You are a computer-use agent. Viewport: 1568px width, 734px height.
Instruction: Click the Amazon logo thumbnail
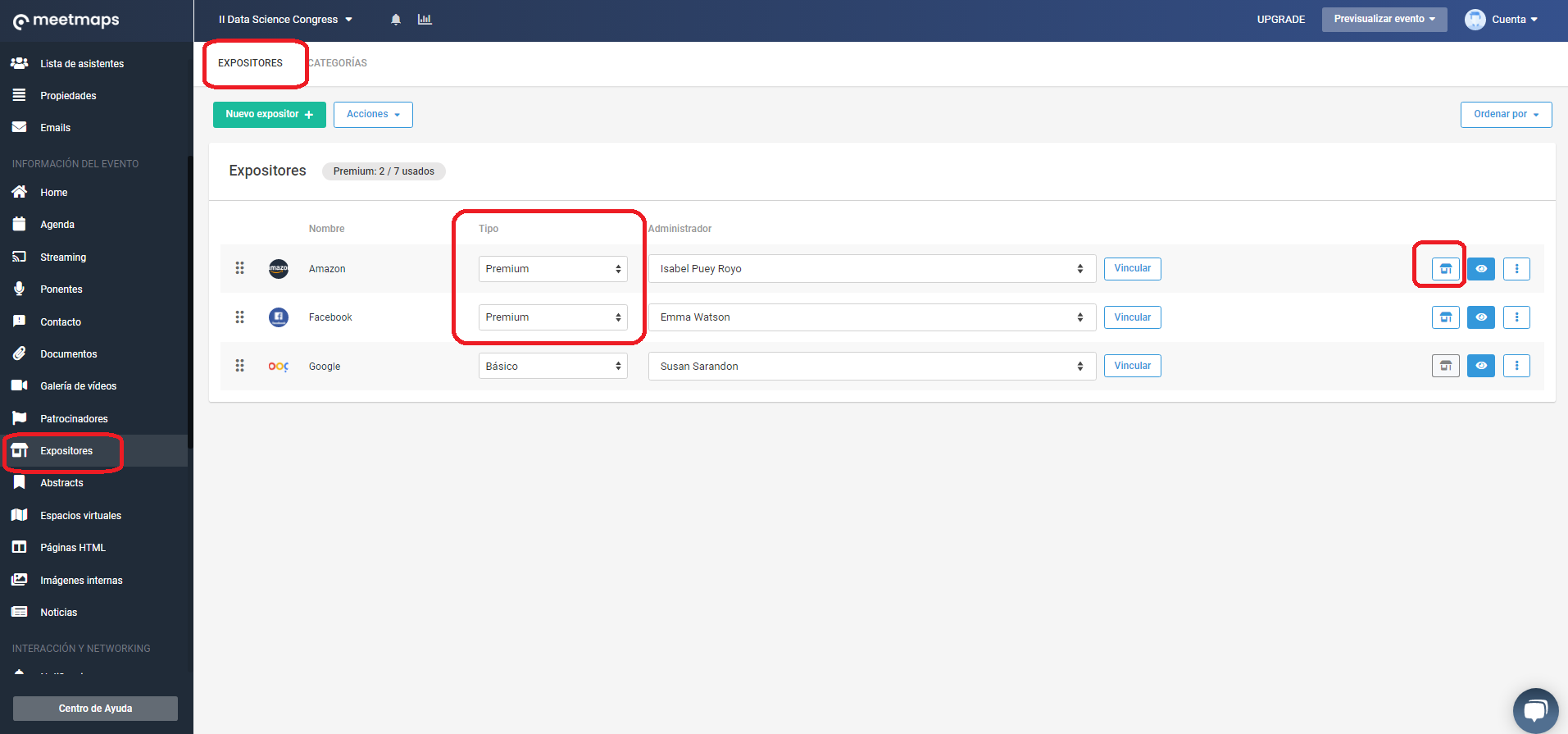tap(279, 268)
